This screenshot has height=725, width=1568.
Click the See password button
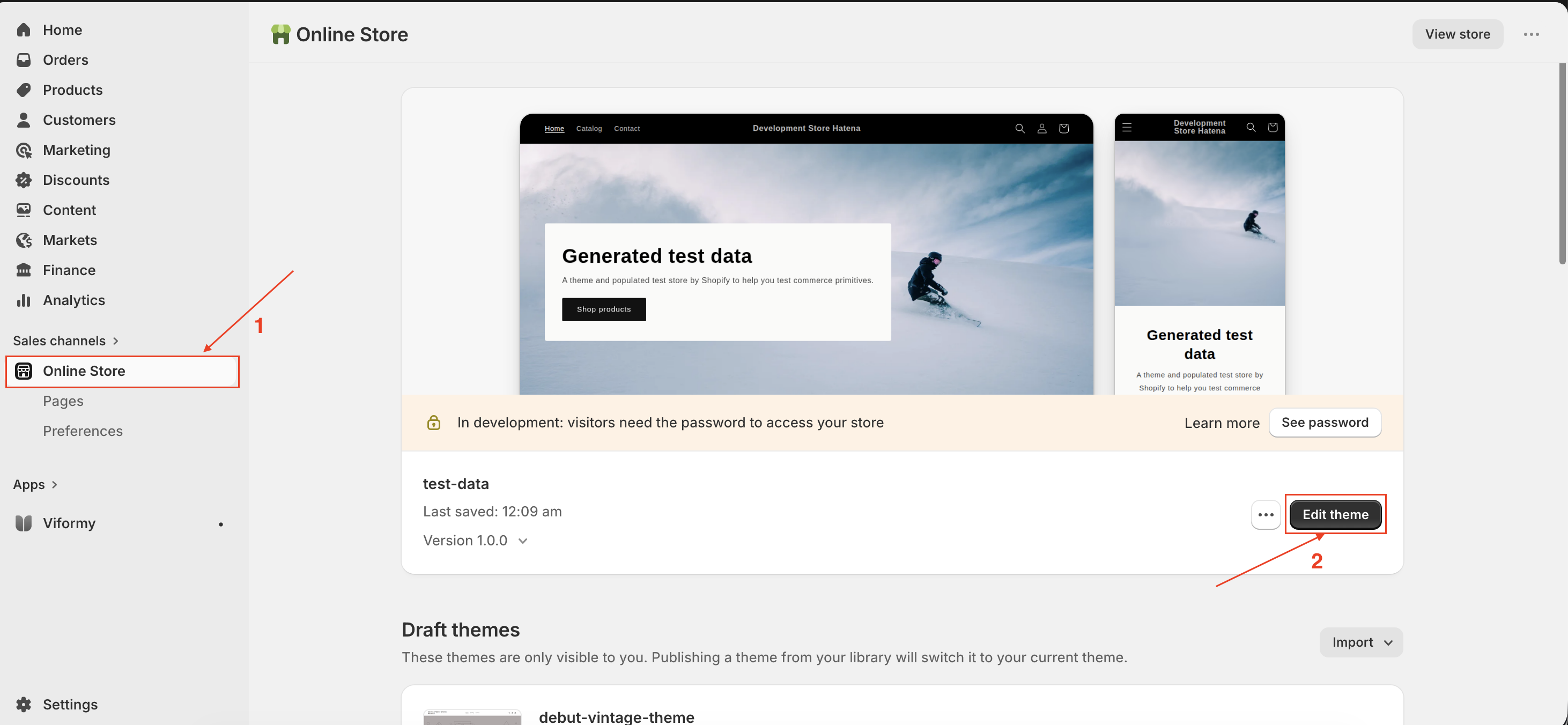[x=1325, y=423]
